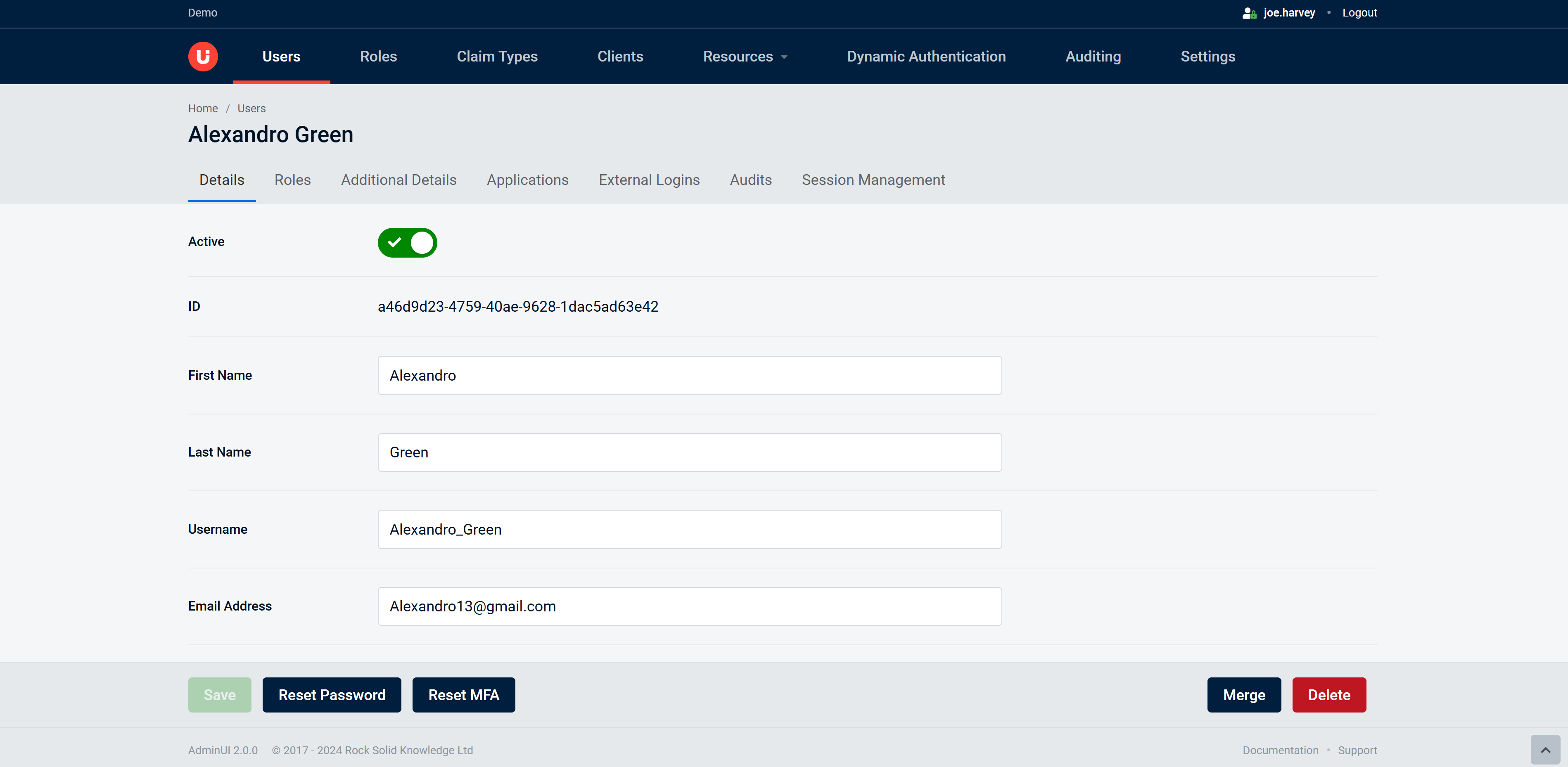Viewport: 1568px width, 767px height.
Task: Click into the Email Address field
Action: (x=689, y=606)
